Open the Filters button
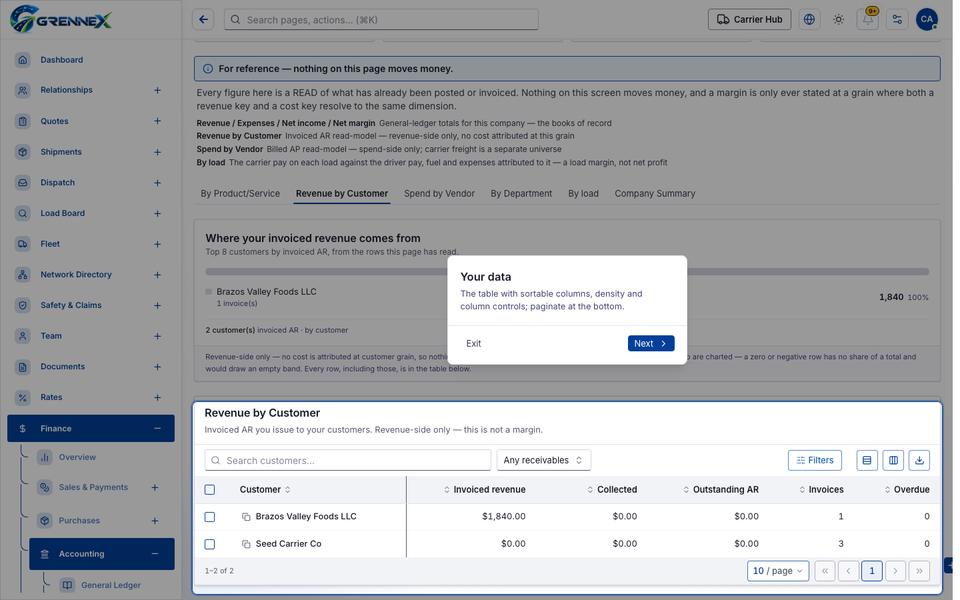 pyautogui.click(x=815, y=460)
